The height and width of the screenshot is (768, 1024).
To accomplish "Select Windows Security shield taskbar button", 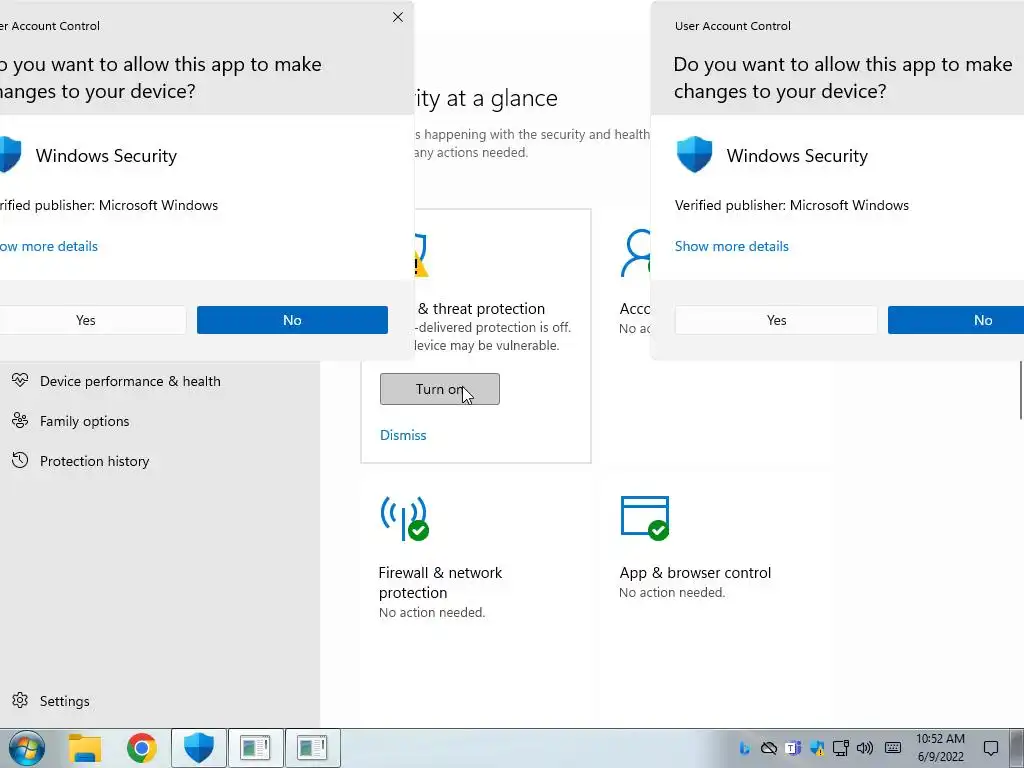I will point(199,748).
